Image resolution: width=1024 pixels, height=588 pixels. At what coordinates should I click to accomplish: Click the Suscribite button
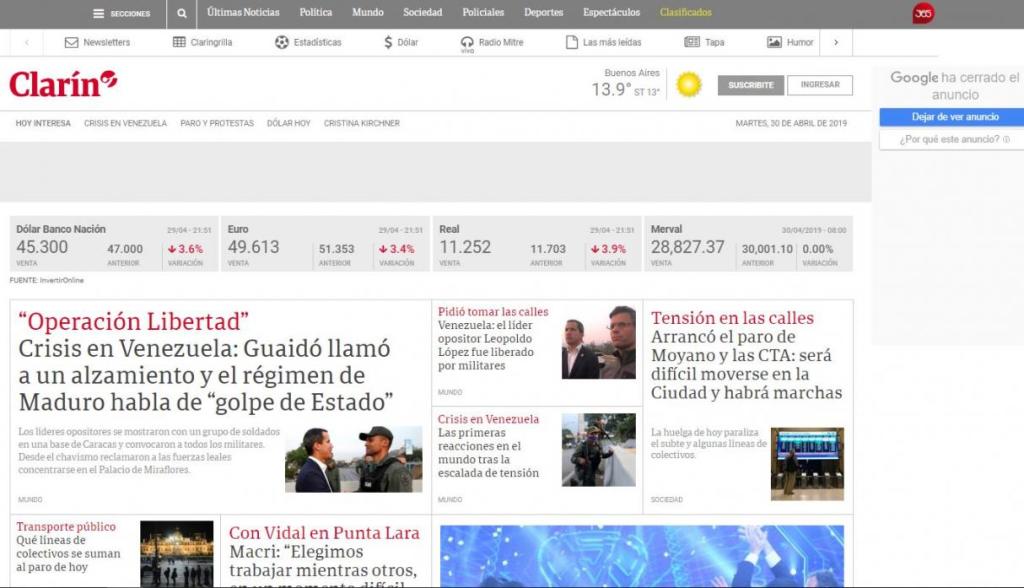click(751, 85)
